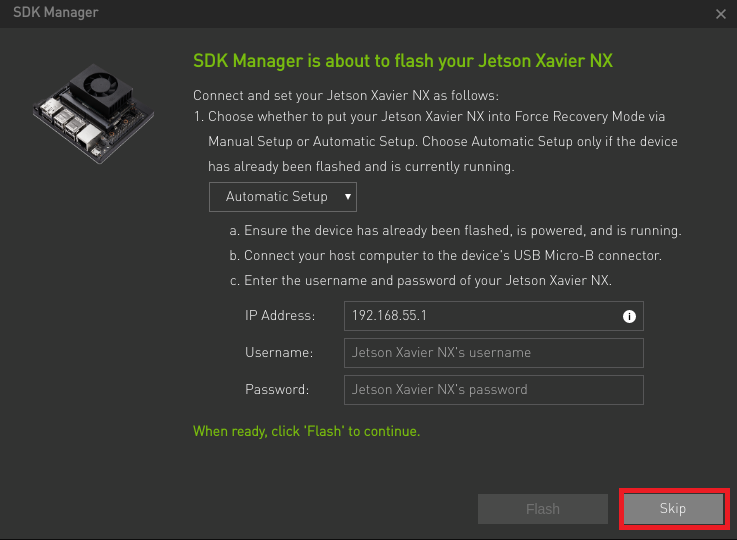Click 'When ready, click Flash to continue' text
737x540 pixels.
pyautogui.click(x=306, y=431)
